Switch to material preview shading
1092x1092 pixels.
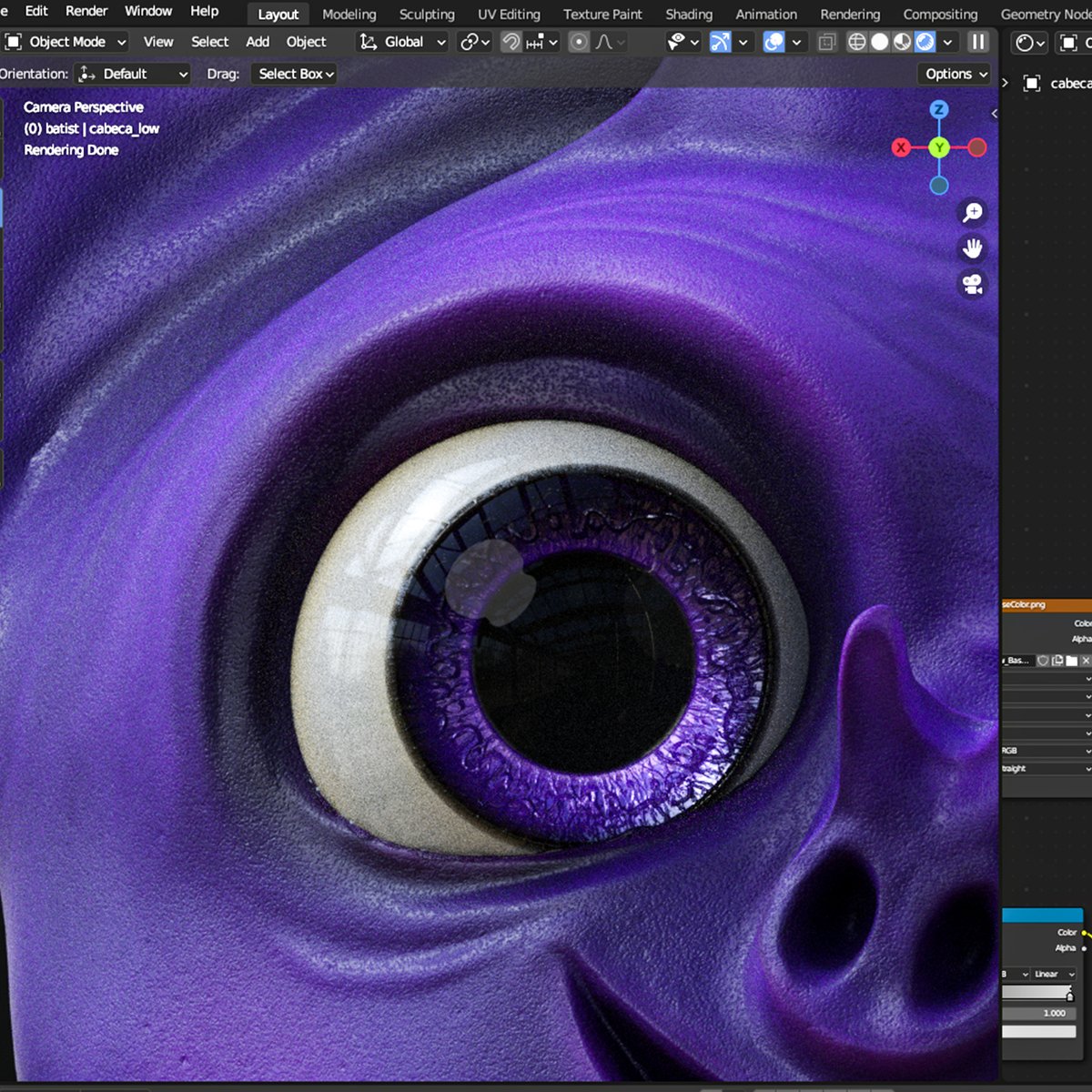point(903,42)
